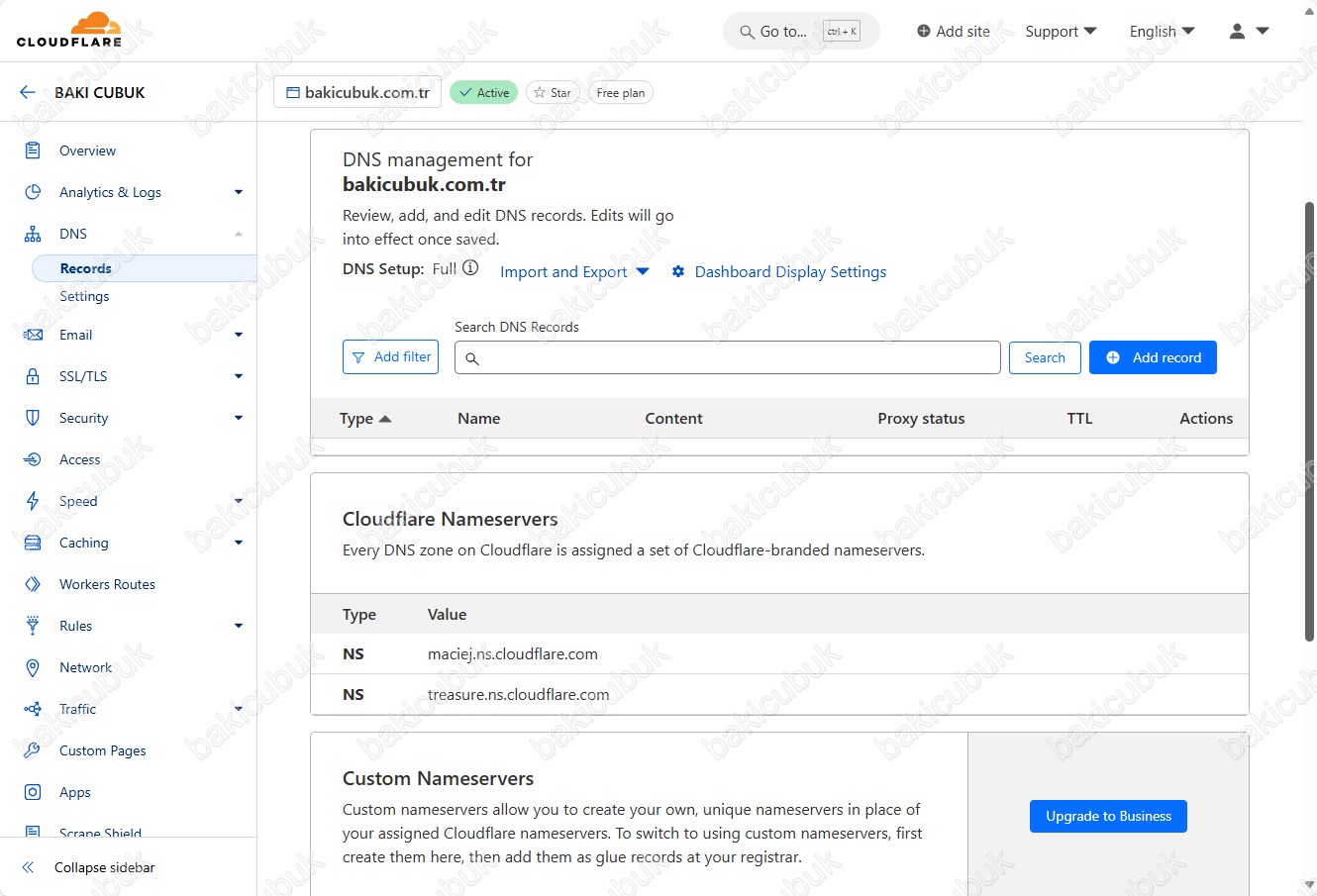Click the Content column header
The height and width of the screenshot is (896, 1317).
click(x=673, y=419)
